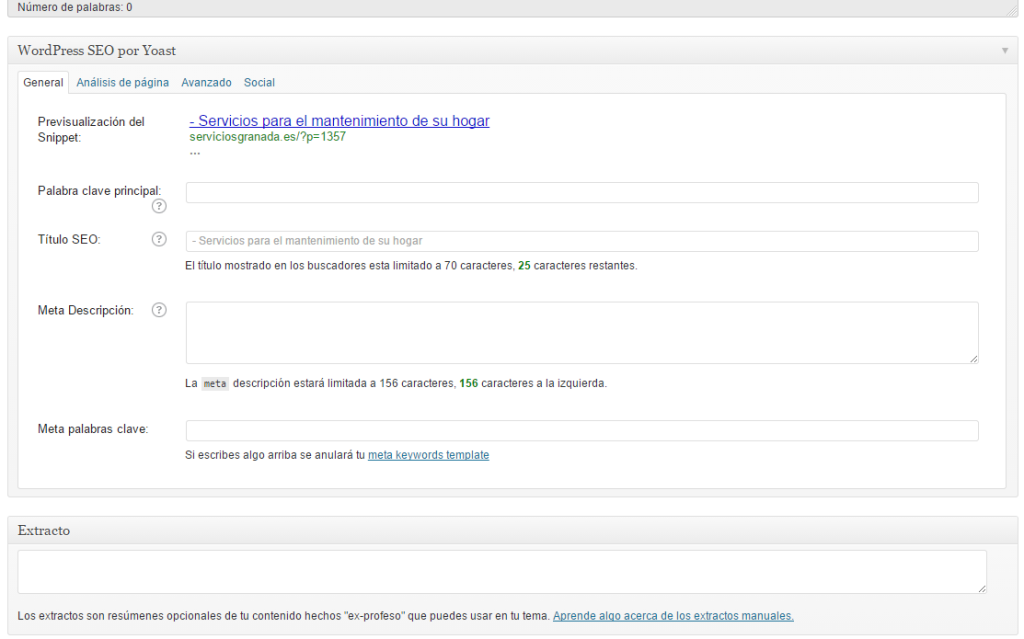Viewport: 1024px width, 639px height.
Task: Click the green snippet URL text
Action: [x=267, y=137]
